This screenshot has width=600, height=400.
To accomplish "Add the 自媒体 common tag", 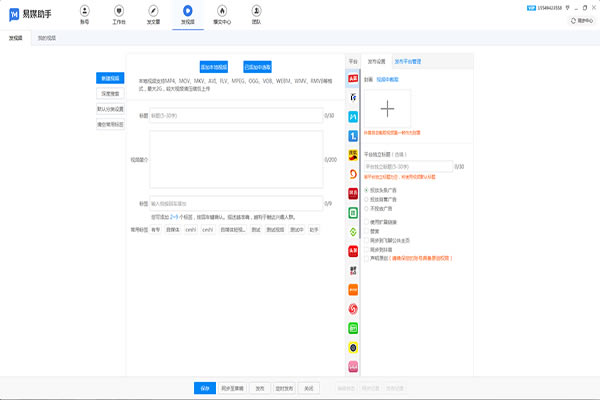I will [x=173, y=230].
